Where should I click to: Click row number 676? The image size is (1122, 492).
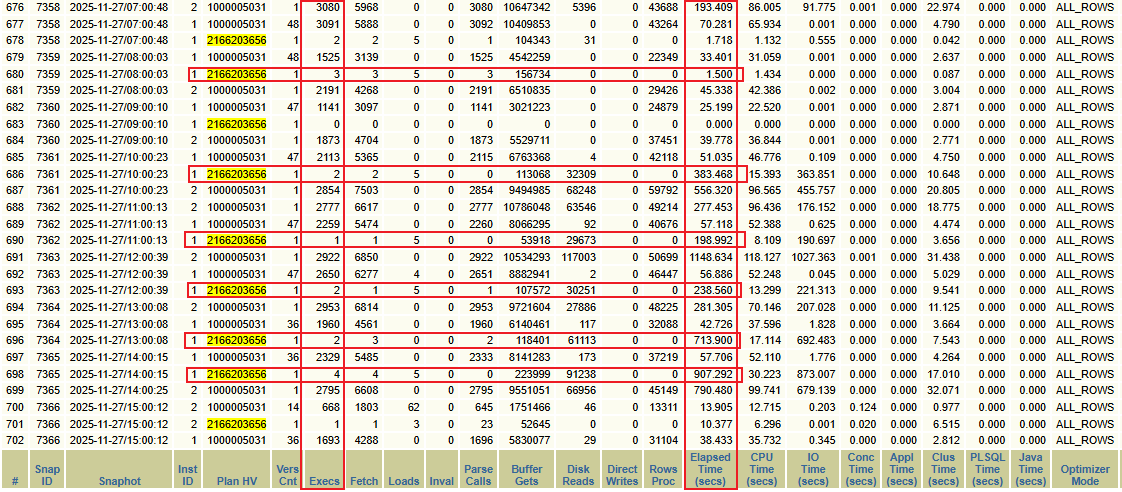click(14, 6)
